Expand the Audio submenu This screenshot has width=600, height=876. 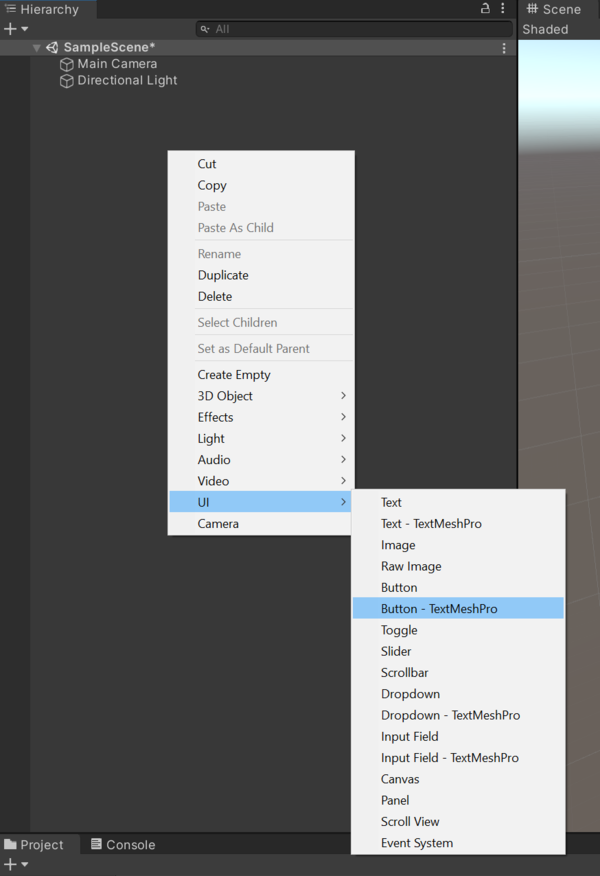point(261,459)
